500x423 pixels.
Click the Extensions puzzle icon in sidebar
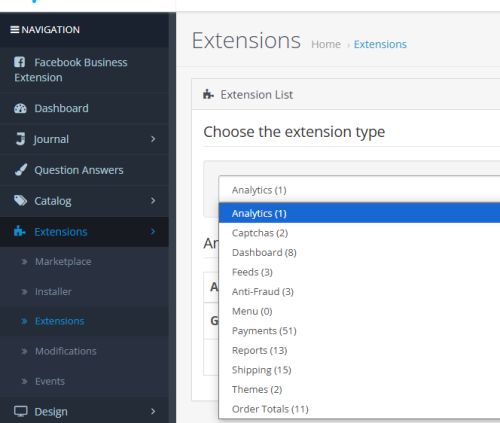tap(20, 231)
